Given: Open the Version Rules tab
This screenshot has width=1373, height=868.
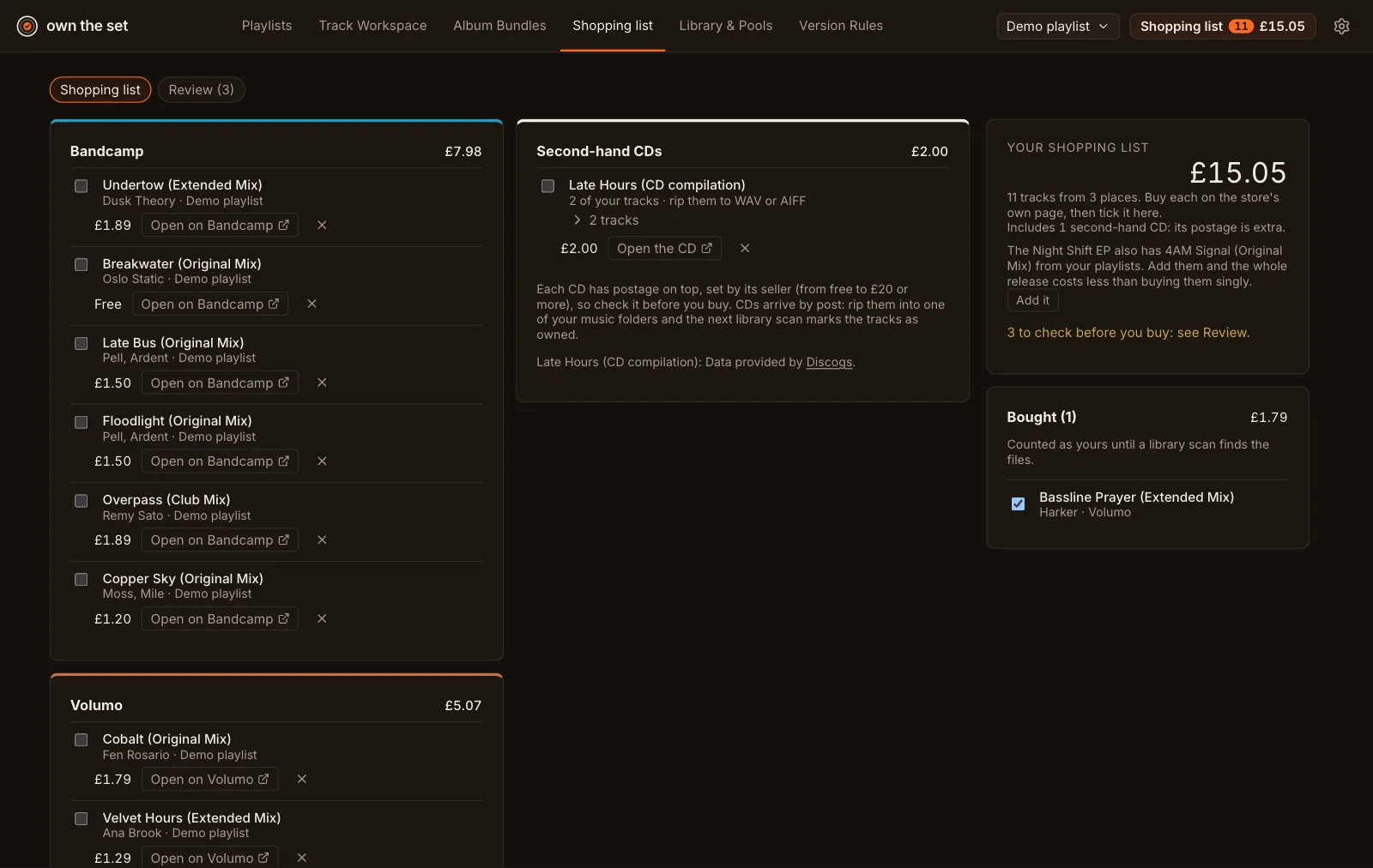Looking at the screenshot, I should (841, 26).
